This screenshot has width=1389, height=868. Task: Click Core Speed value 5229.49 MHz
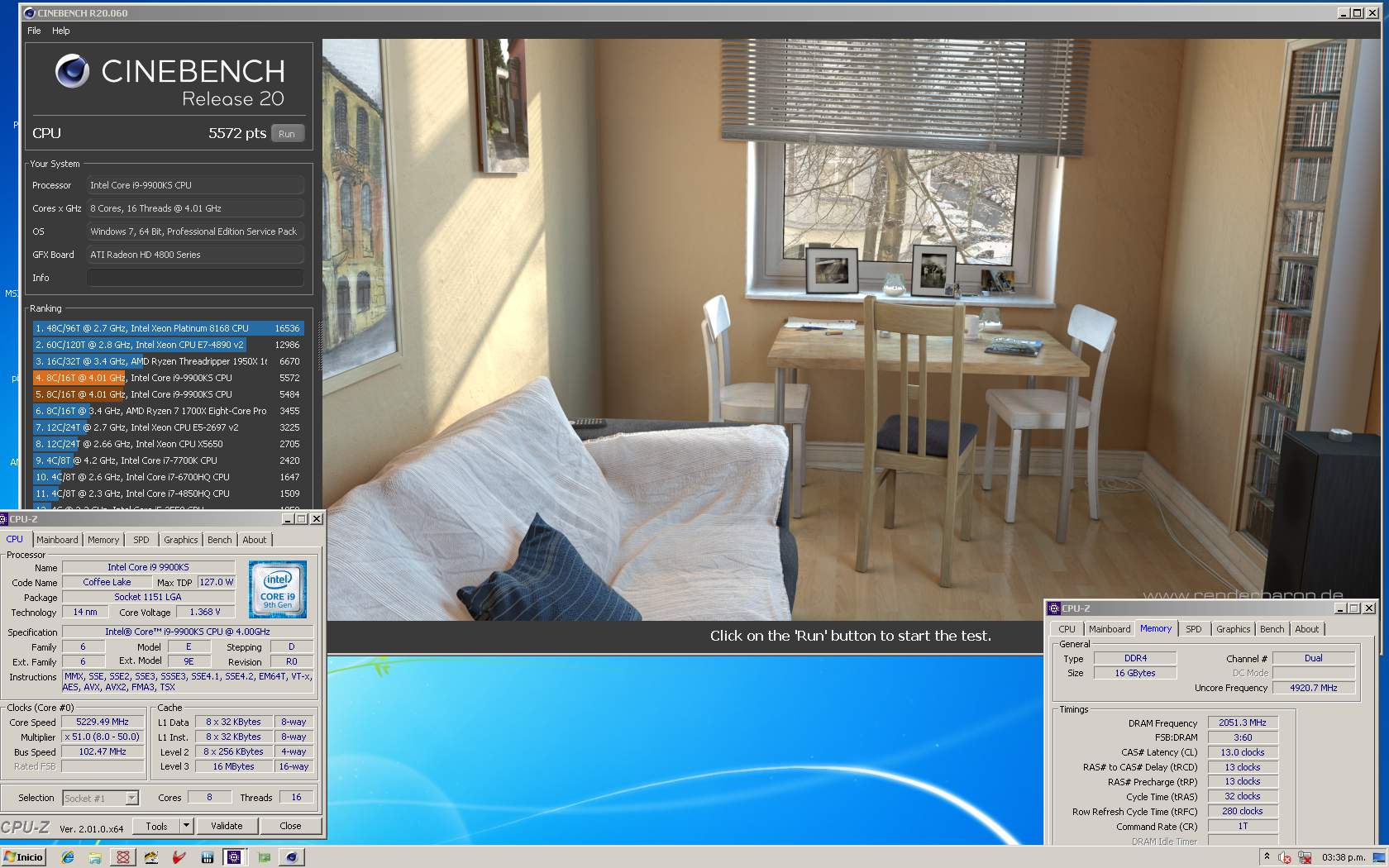coord(103,722)
